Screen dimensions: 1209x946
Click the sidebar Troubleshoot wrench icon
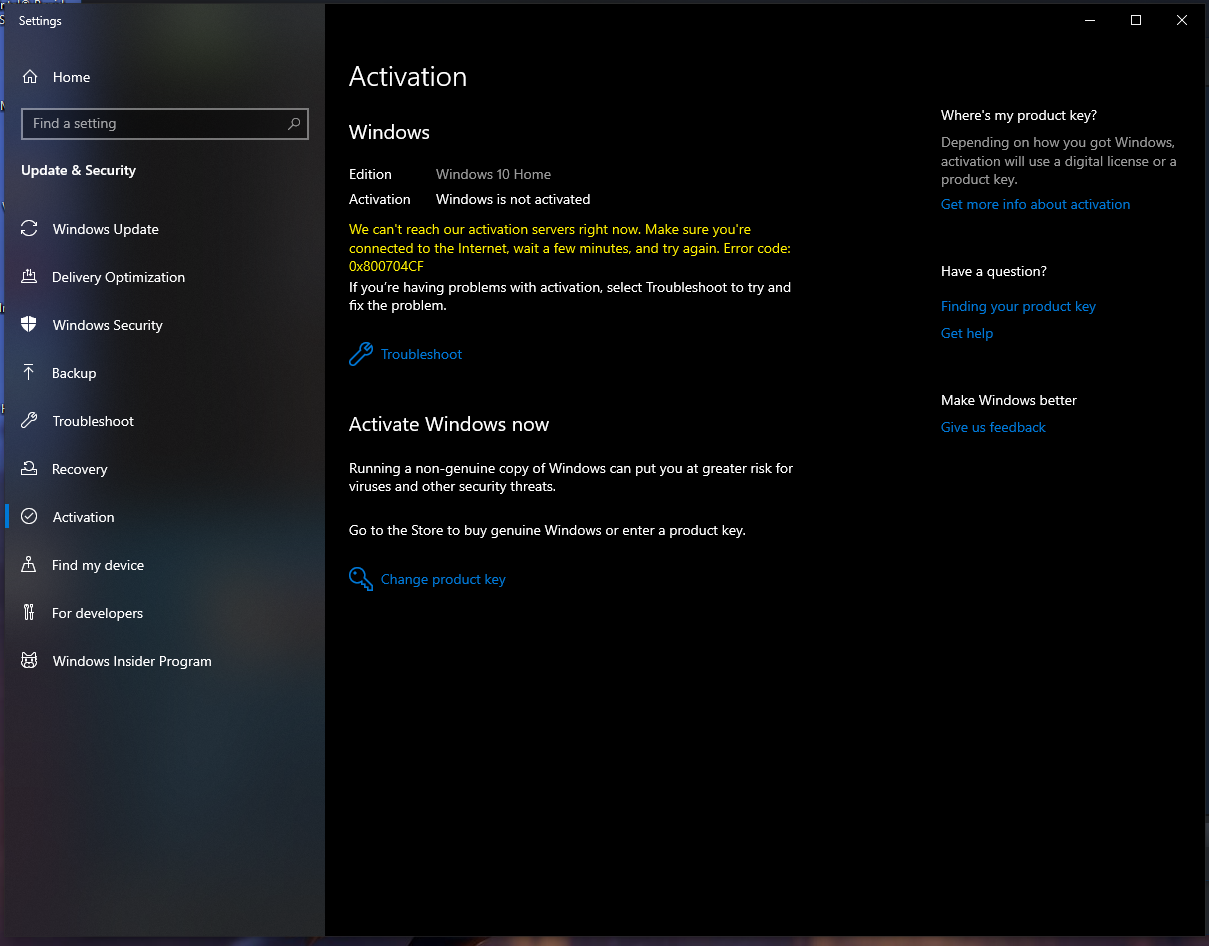(30, 421)
